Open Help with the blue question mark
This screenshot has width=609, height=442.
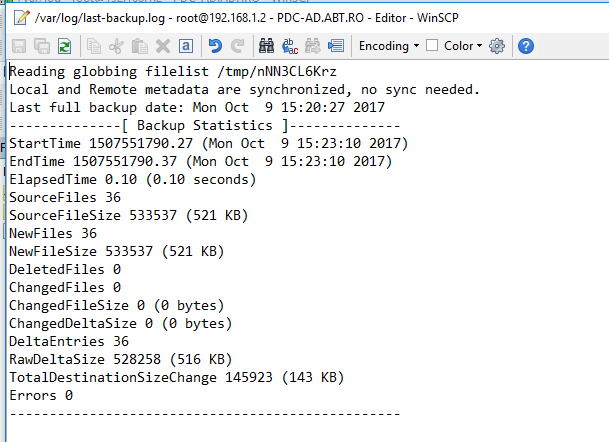[526, 46]
